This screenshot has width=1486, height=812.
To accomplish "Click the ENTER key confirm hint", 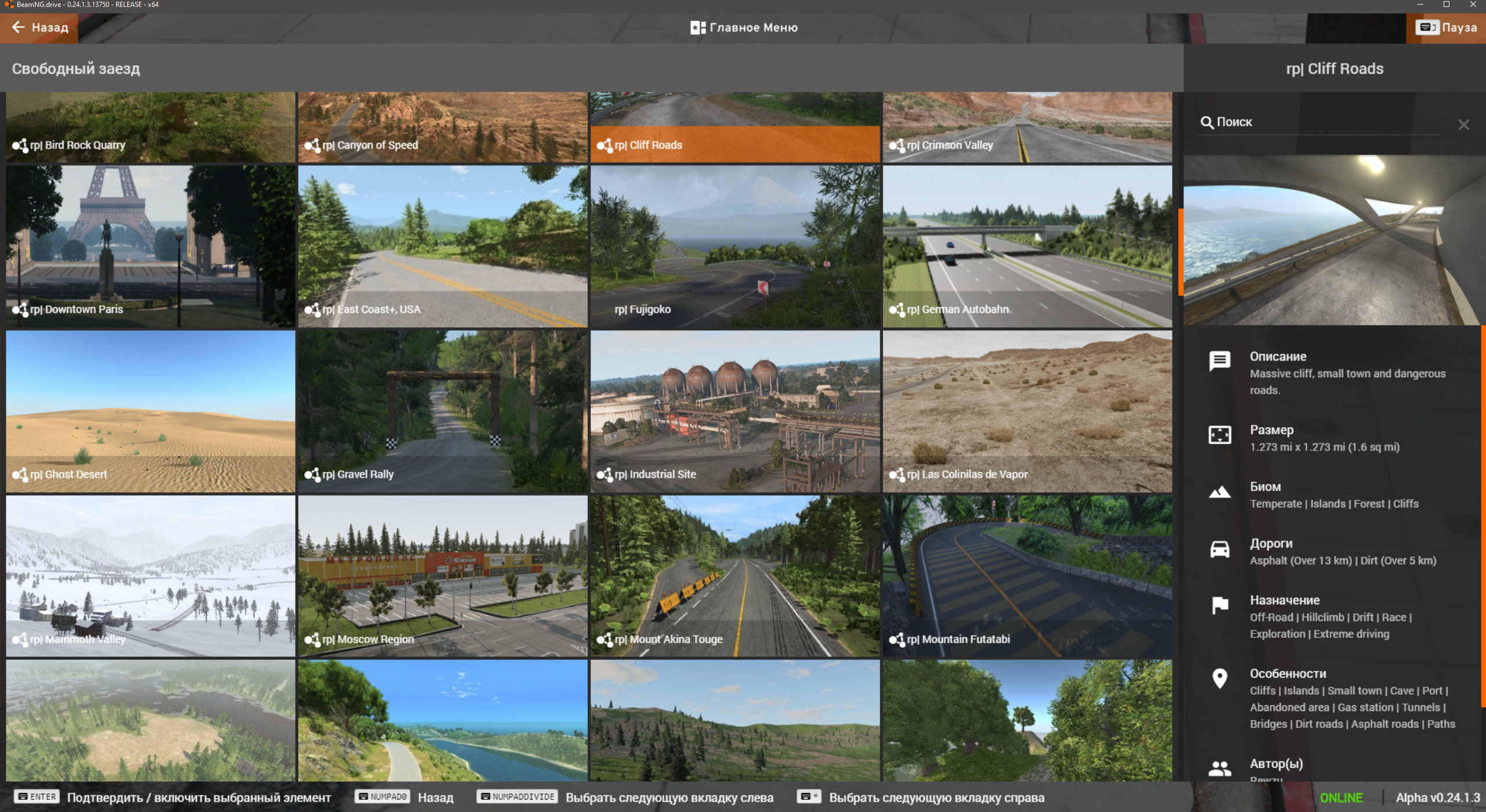I will pyautogui.click(x=173, y=797).
